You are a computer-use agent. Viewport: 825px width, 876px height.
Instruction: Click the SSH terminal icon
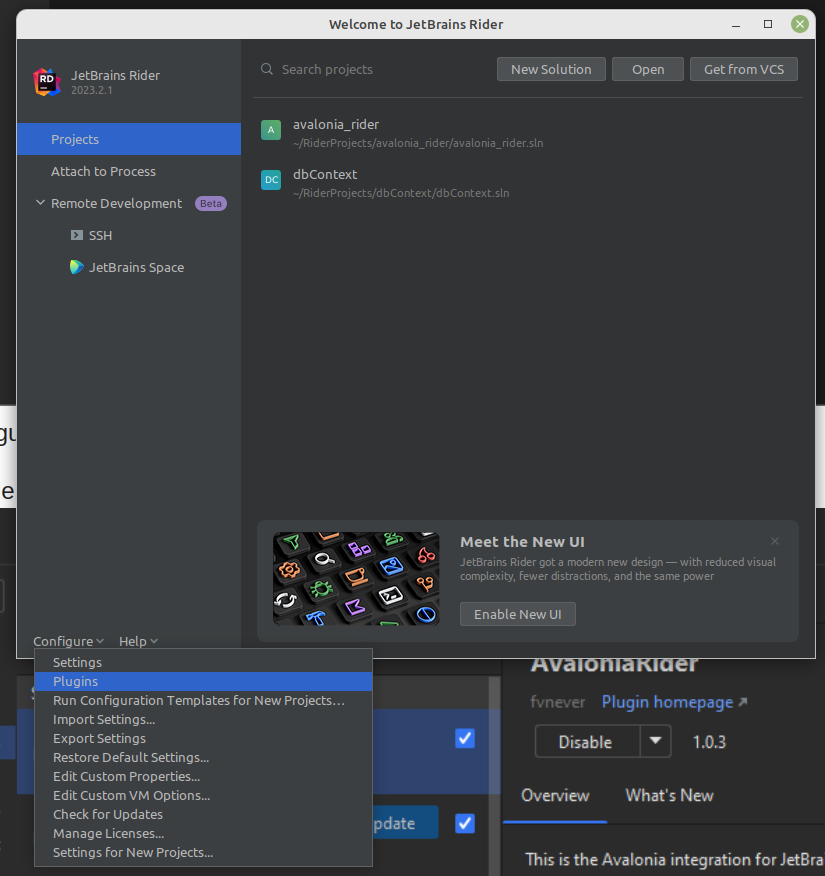[77, 236]
